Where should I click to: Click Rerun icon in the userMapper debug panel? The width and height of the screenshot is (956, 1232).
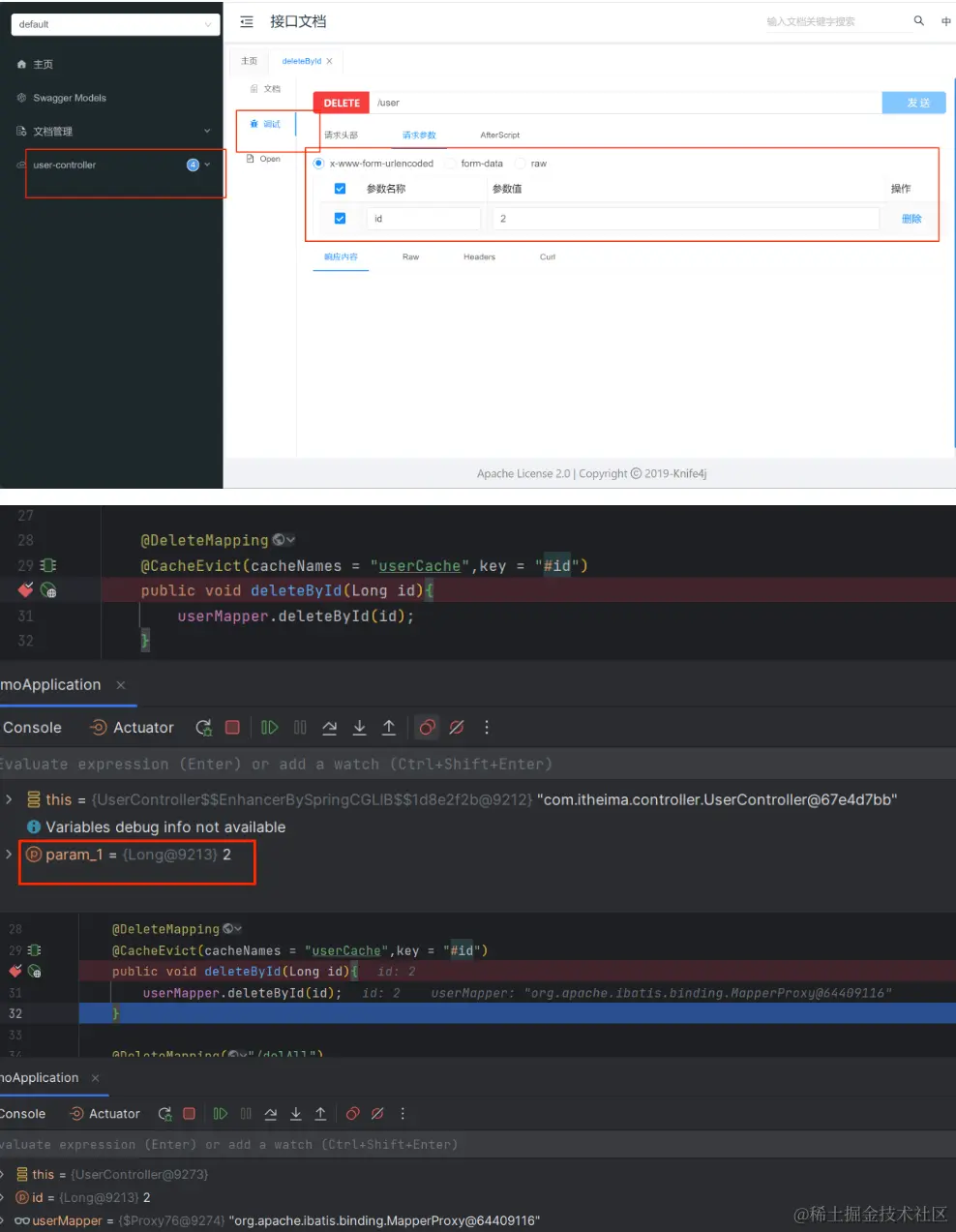click(165, 1114)
